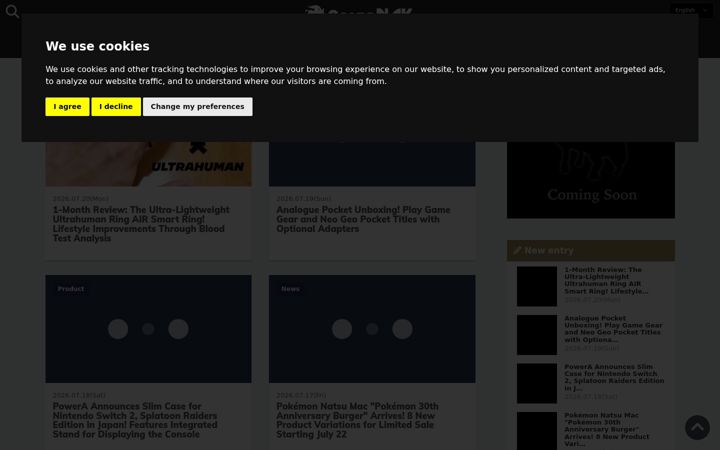The image size is (720, 450).
Task: Open Pokémon Natsu Mac burger article
Action: pos(357,420)
